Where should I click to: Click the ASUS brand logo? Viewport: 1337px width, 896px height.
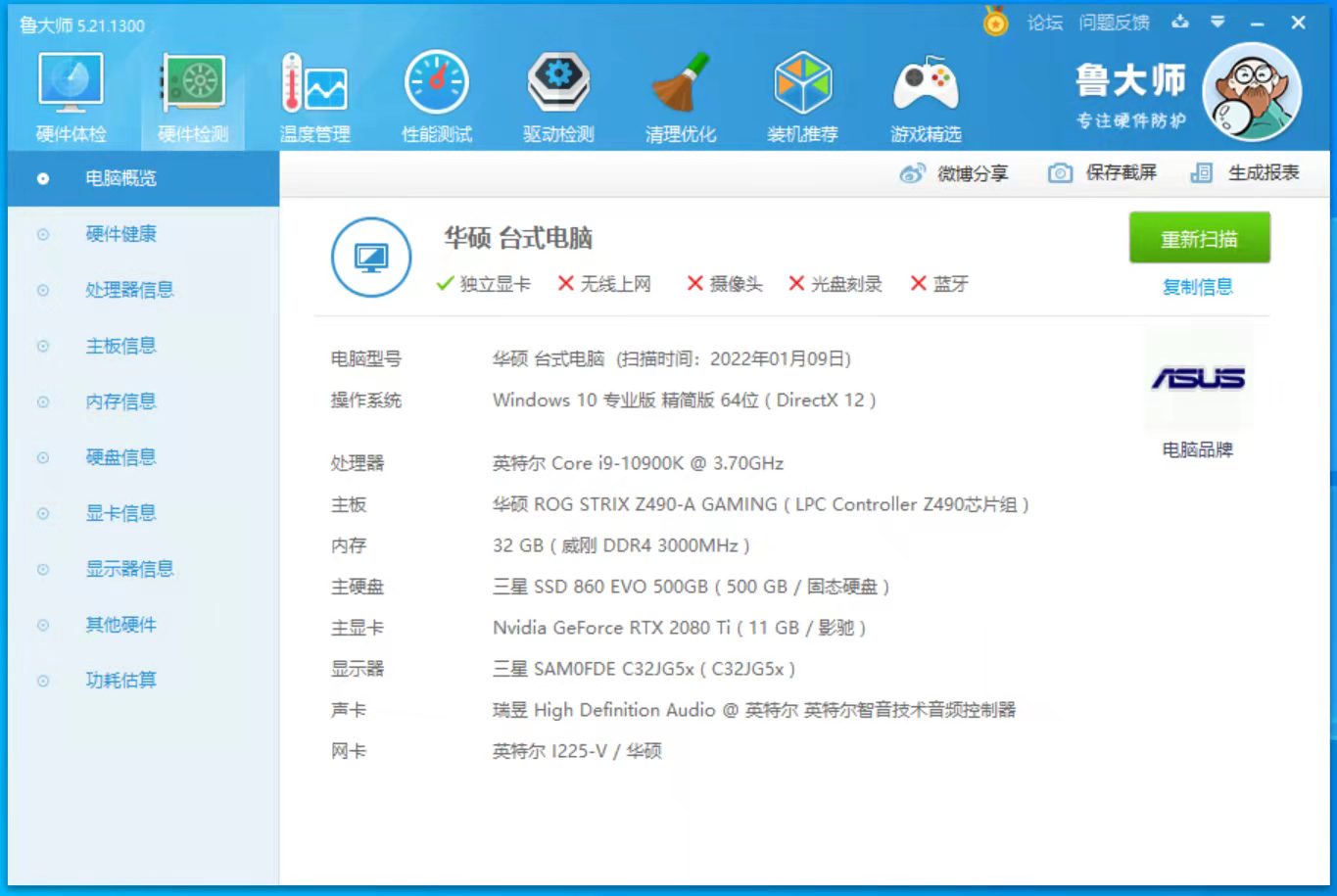click(x=1198, y=378)
